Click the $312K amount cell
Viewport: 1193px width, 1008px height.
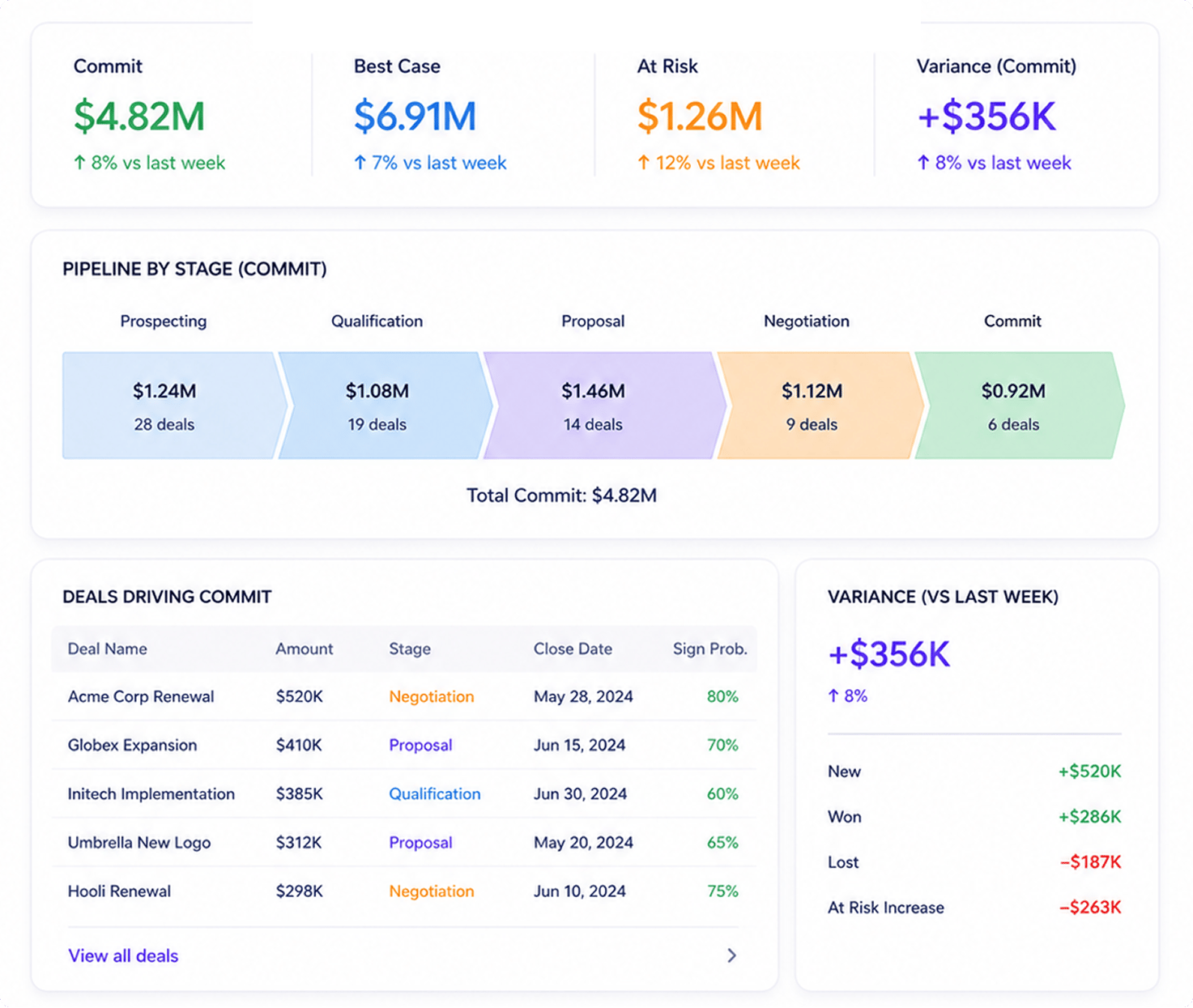299,842
